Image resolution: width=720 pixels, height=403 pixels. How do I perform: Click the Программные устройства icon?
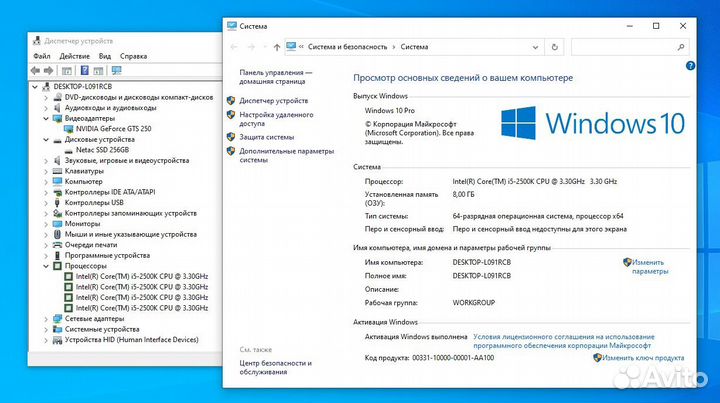click(x=57, y=256)
